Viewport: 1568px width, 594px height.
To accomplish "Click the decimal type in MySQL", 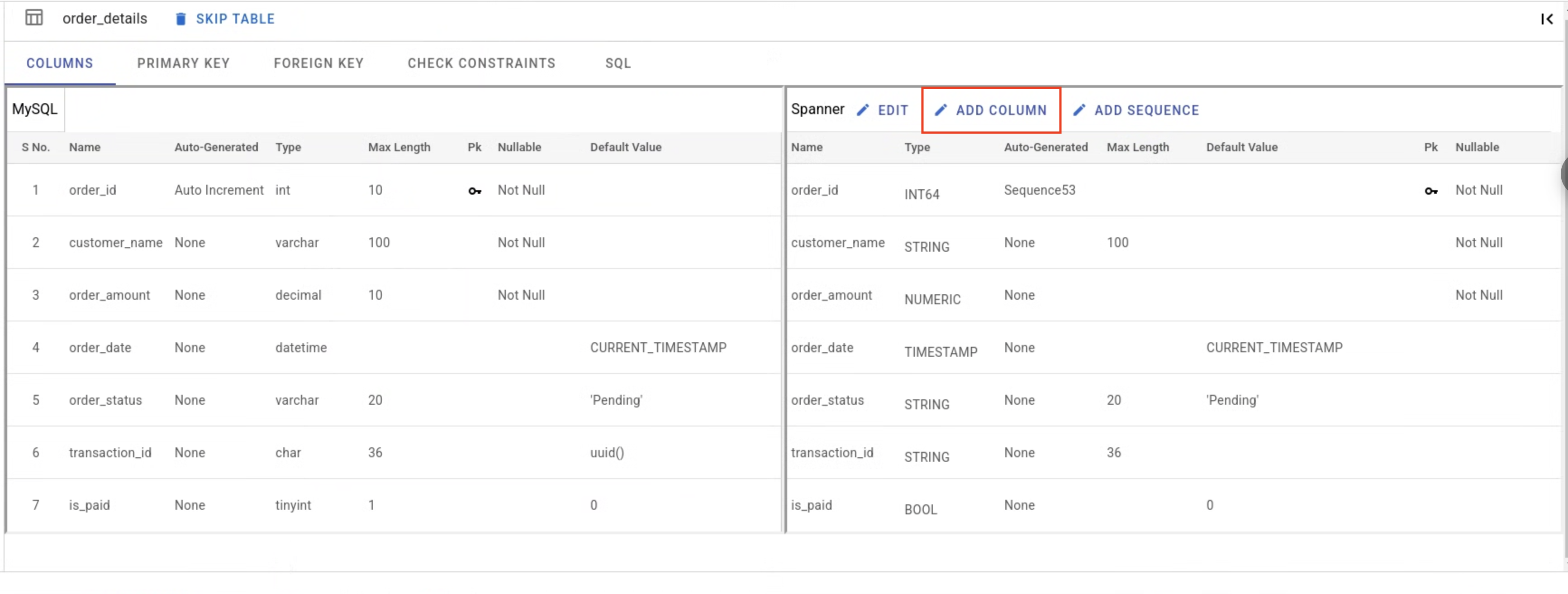I will 298,295.
